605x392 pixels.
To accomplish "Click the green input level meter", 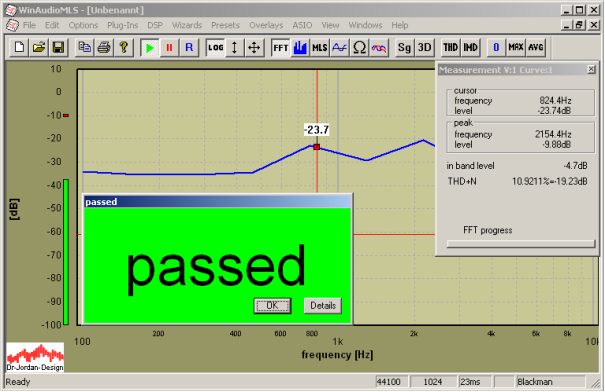I will (66, 252).
